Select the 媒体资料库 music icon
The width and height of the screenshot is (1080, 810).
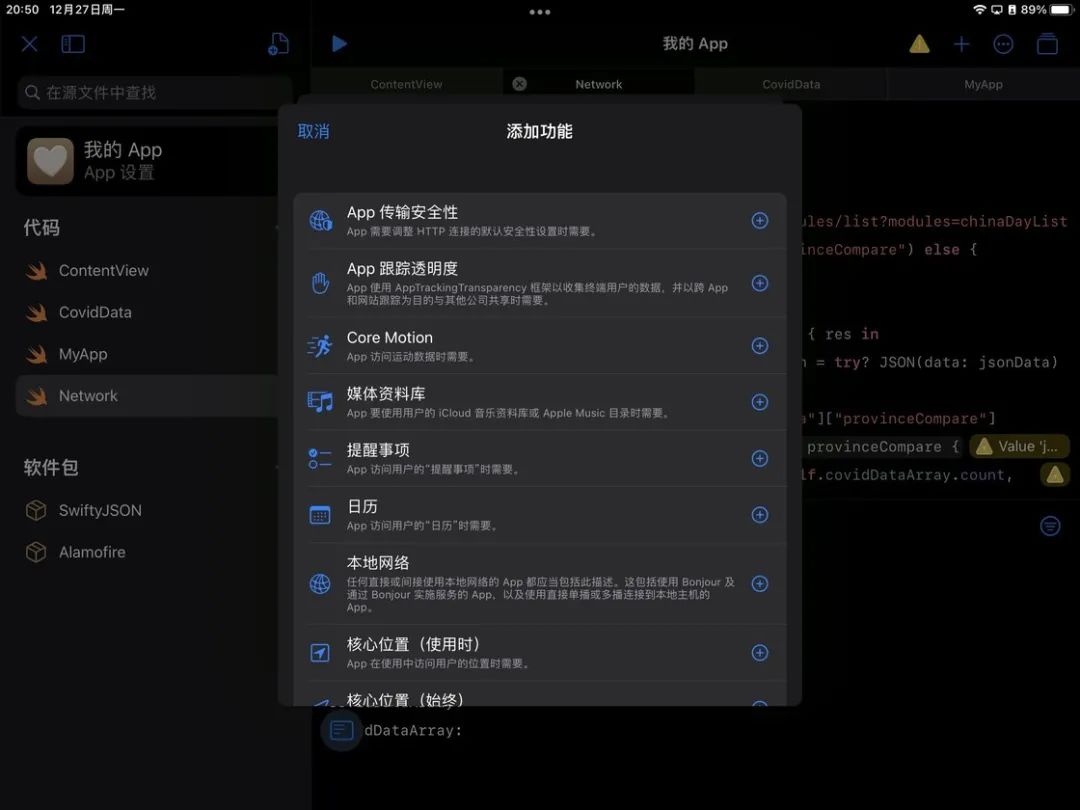pos(320,402)
